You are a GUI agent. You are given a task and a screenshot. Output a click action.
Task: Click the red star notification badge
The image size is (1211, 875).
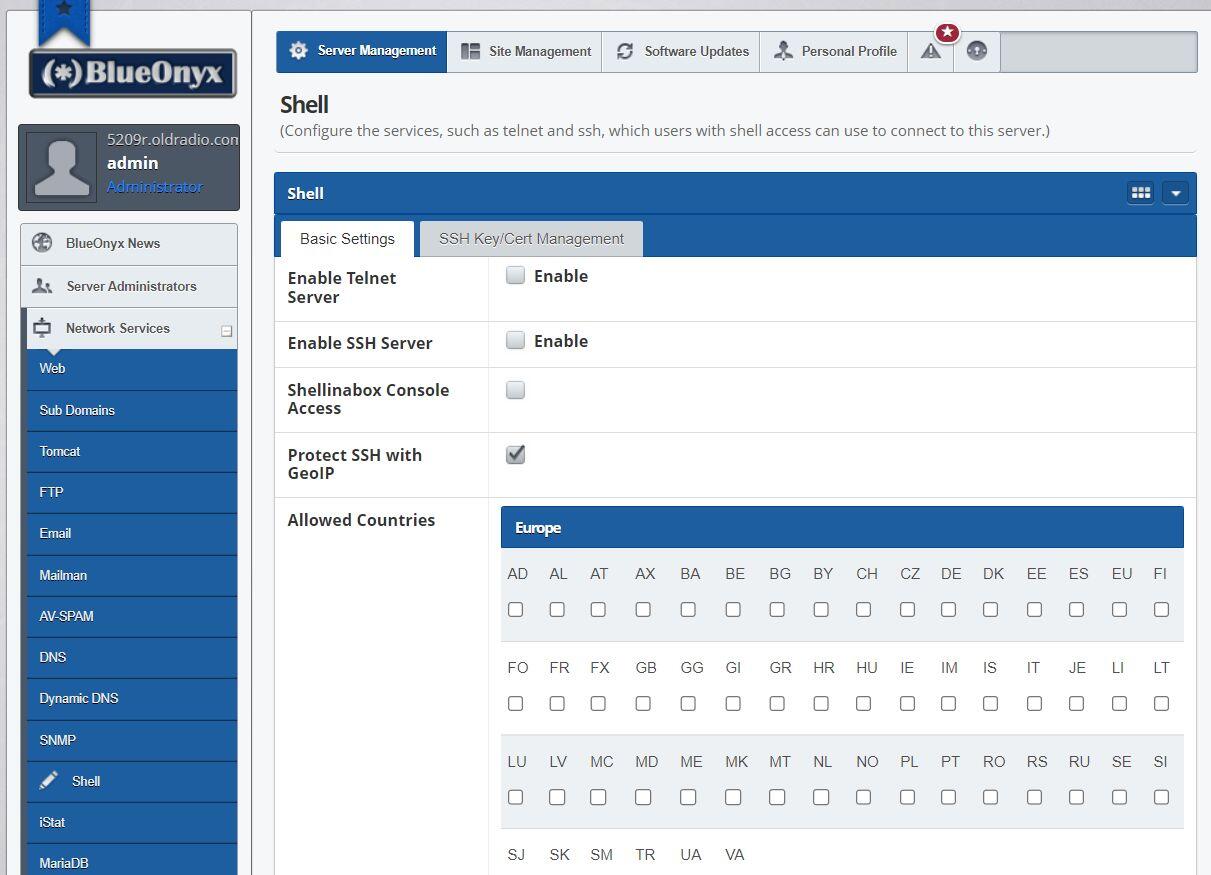click(x=947, y=33)
